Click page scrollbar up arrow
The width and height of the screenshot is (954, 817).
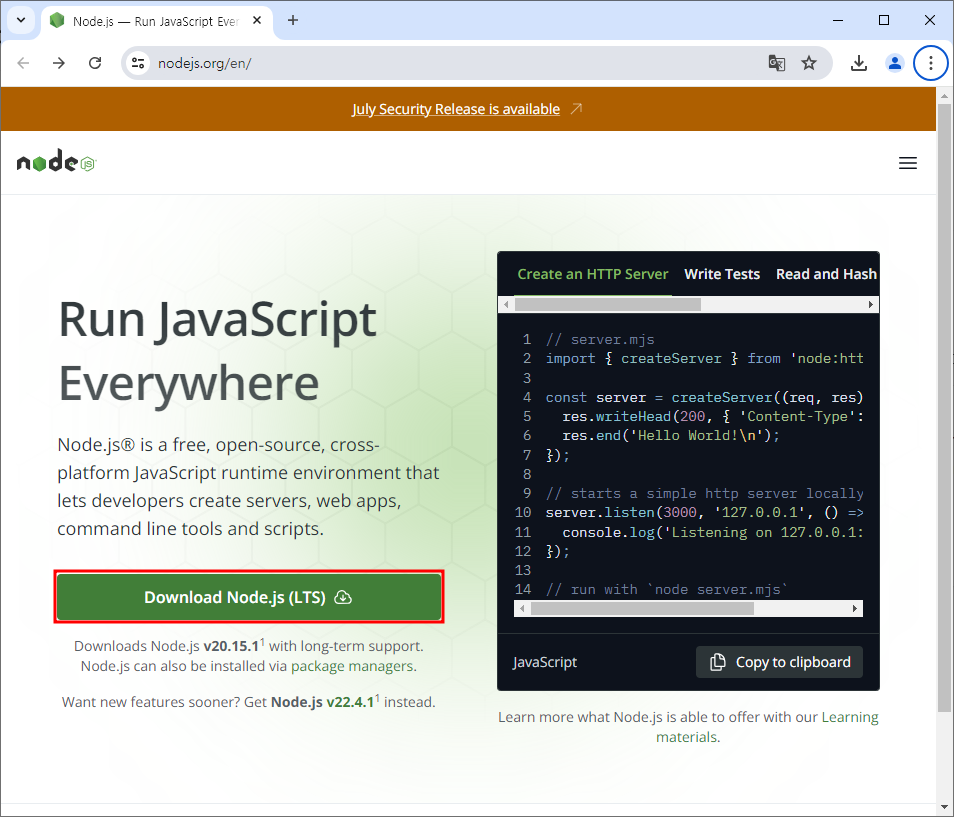point(944,96)
